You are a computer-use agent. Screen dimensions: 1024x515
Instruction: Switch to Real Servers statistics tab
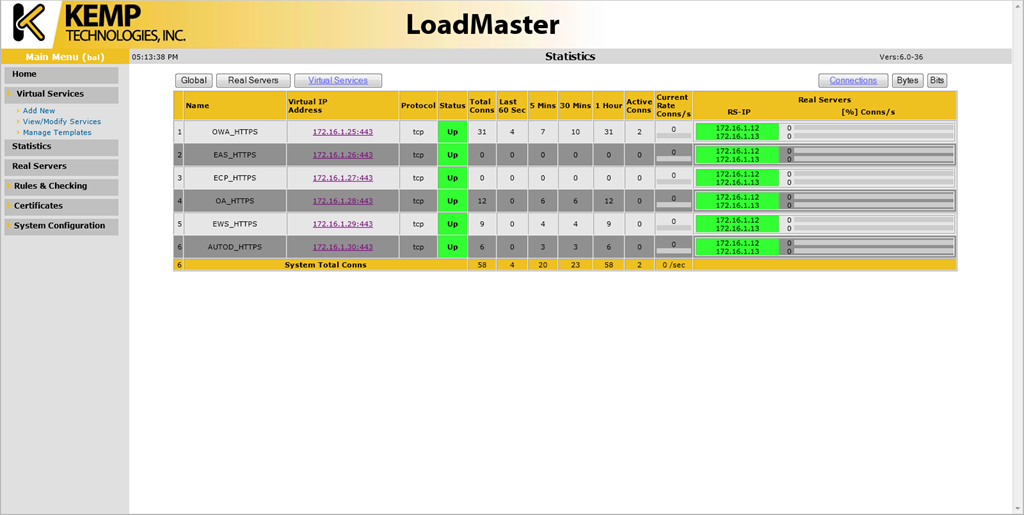pos(253,80)
